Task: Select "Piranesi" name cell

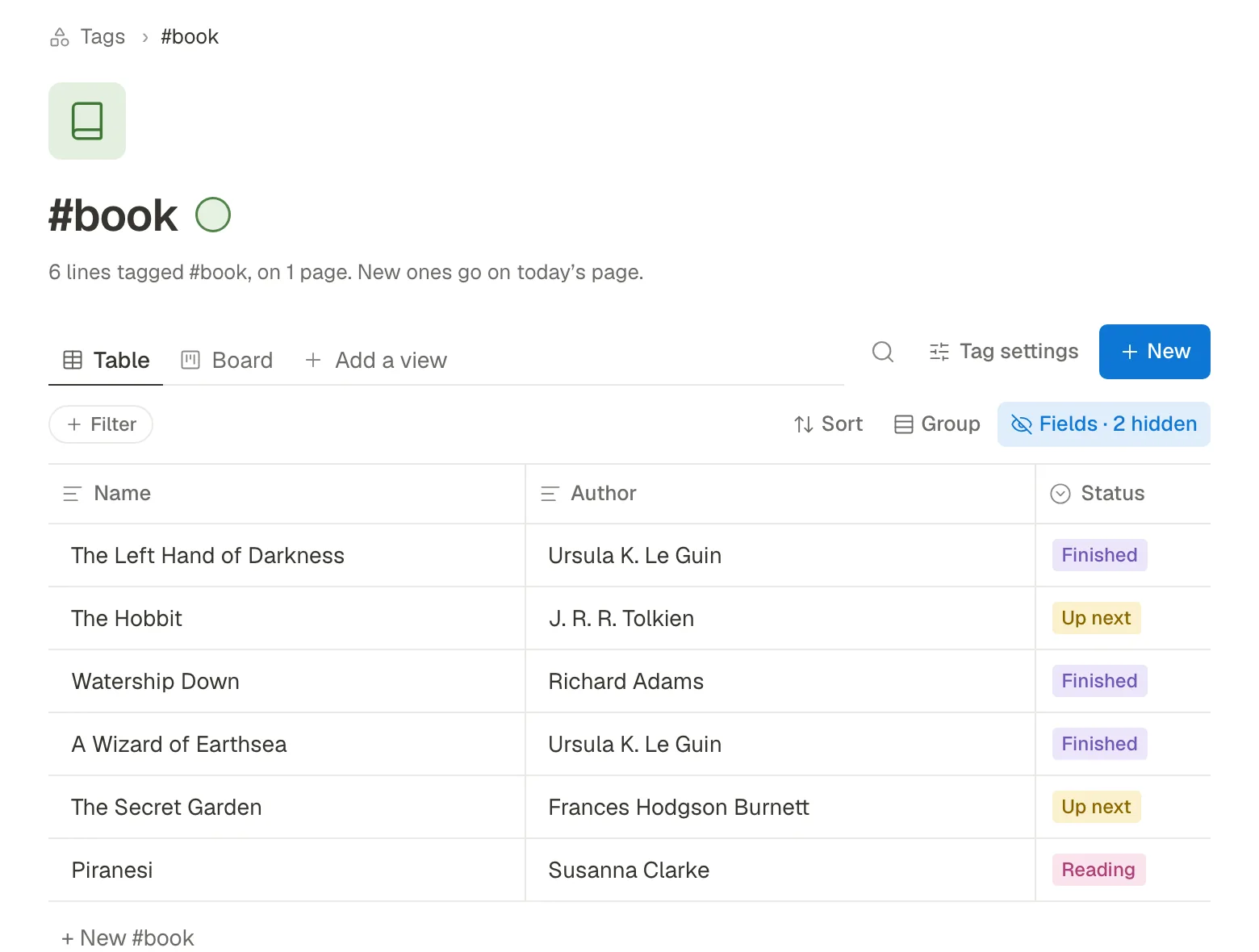Action: 287,871
